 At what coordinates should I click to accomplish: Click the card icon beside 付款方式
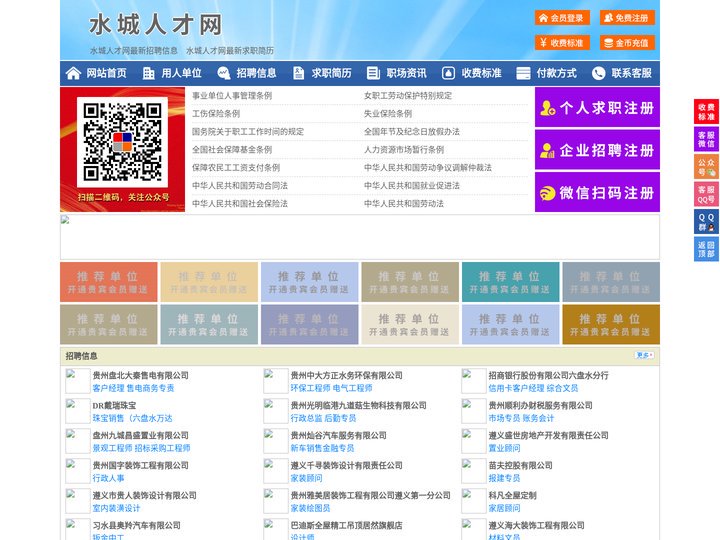[523, 73]
